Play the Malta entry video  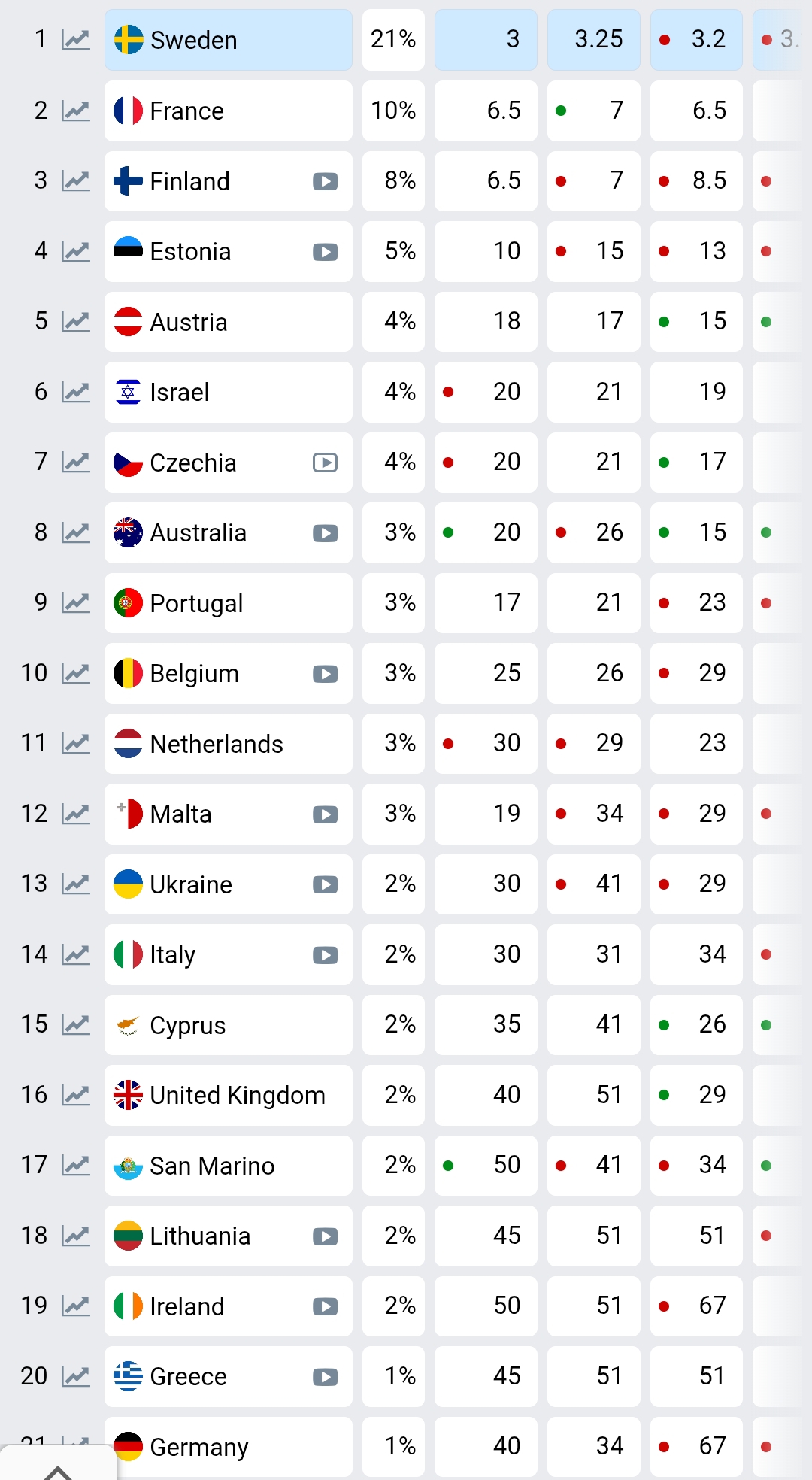pos(325,814)
